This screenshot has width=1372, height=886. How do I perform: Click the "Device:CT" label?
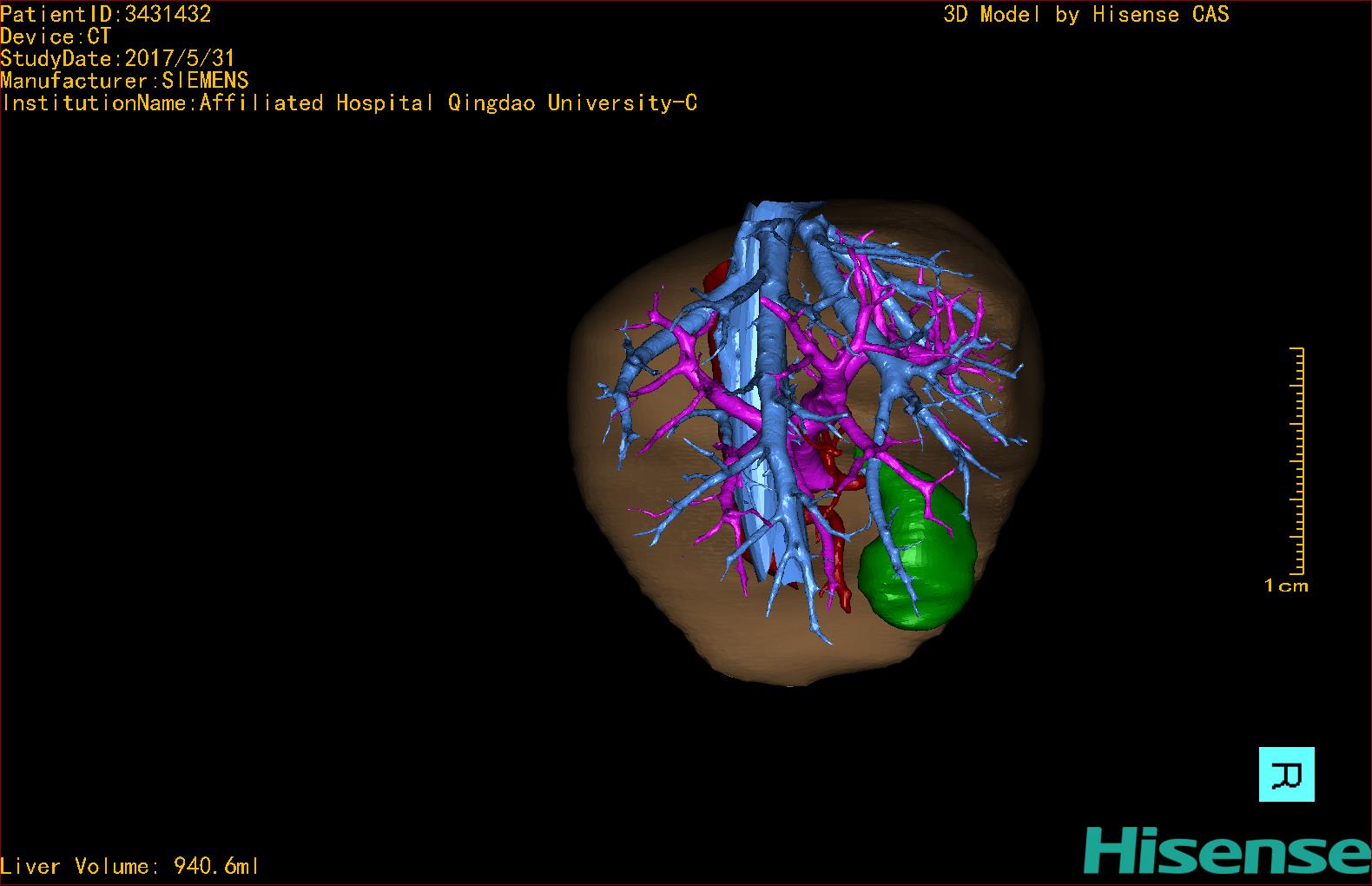click(56, 36)
